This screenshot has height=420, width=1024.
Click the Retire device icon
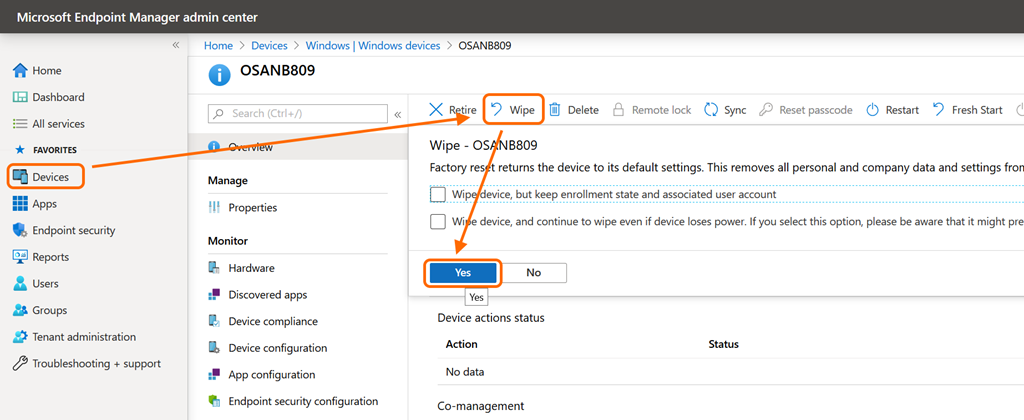point(436,110)
